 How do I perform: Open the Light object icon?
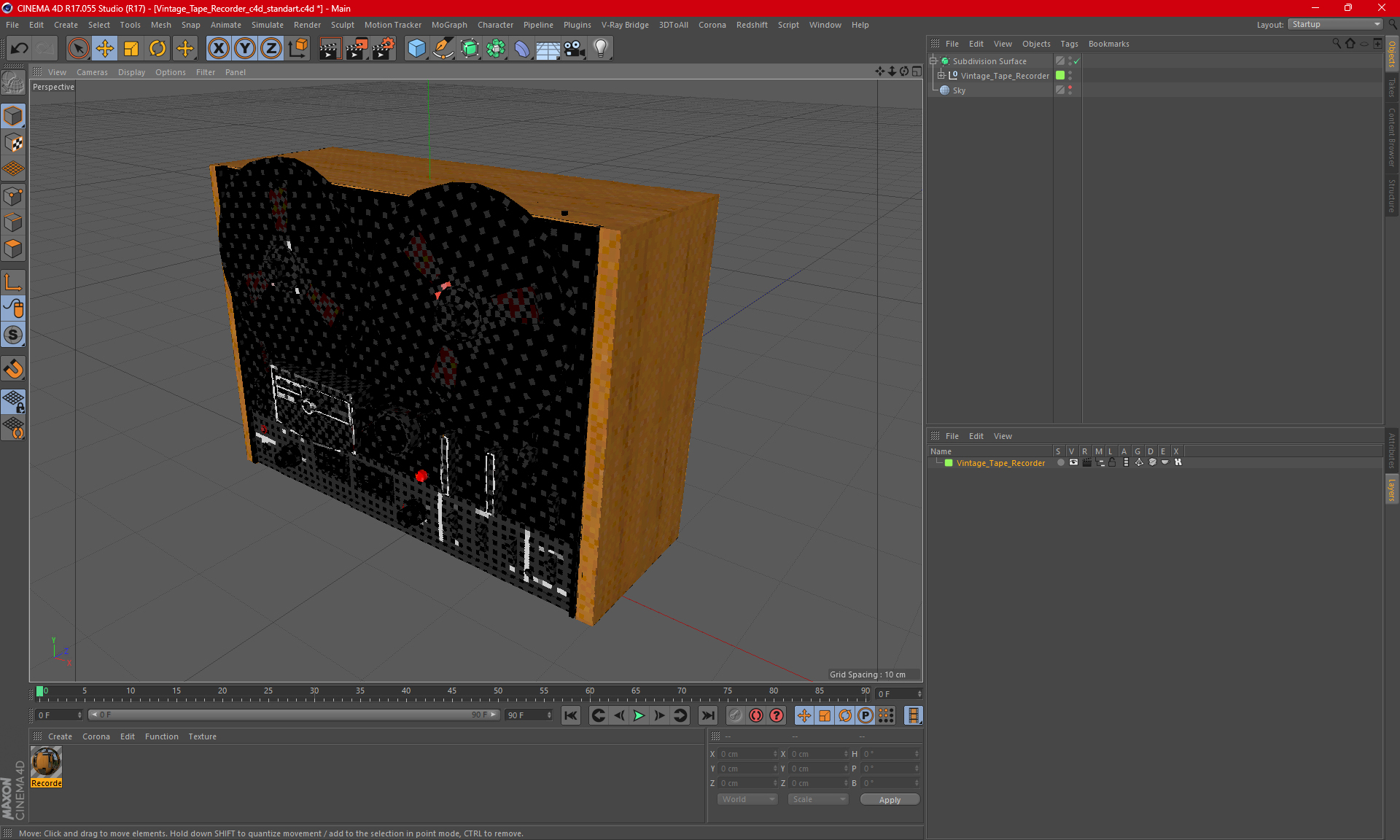601,49
